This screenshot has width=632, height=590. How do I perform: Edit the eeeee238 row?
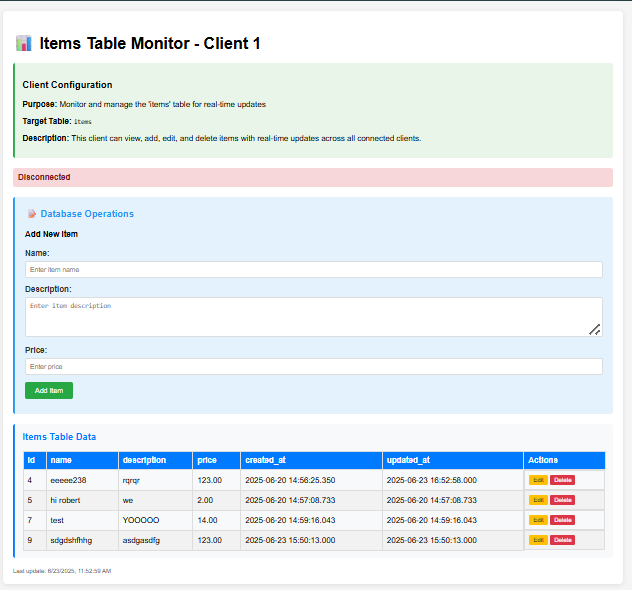538,480
